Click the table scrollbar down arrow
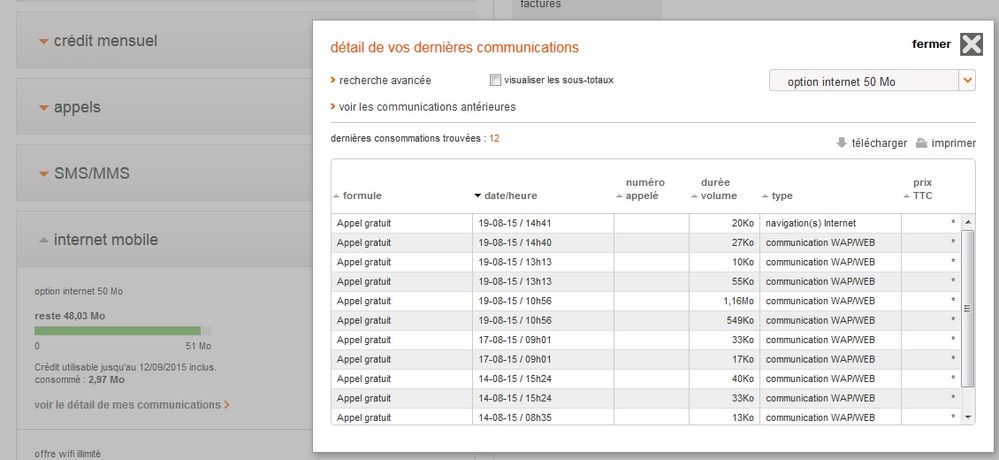This screenshot has height=460, width=999. pyautogui.click(x=968, y=417)
